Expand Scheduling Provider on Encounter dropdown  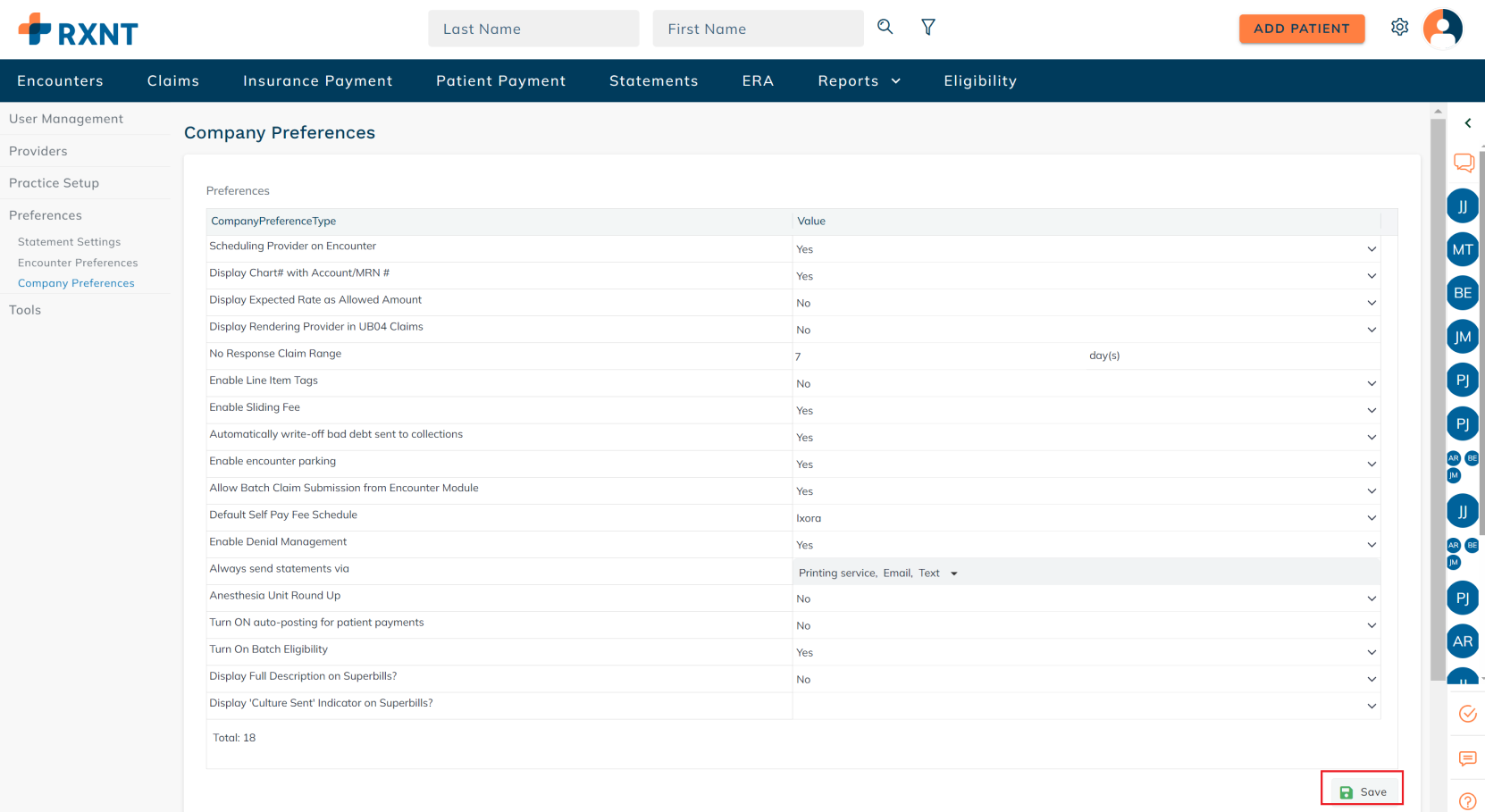[1371, 249]
